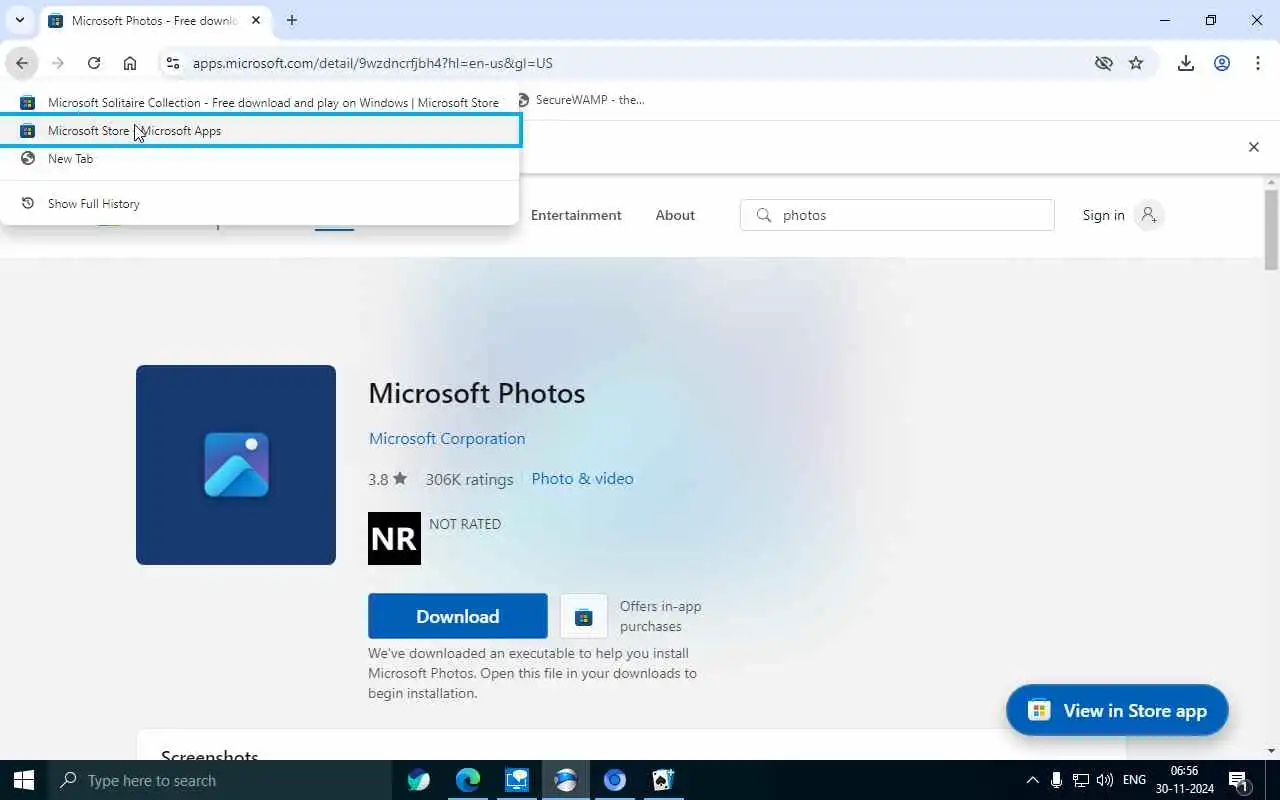
Task: Click the Store badge icon beside Download
Action: pos(584,616)
